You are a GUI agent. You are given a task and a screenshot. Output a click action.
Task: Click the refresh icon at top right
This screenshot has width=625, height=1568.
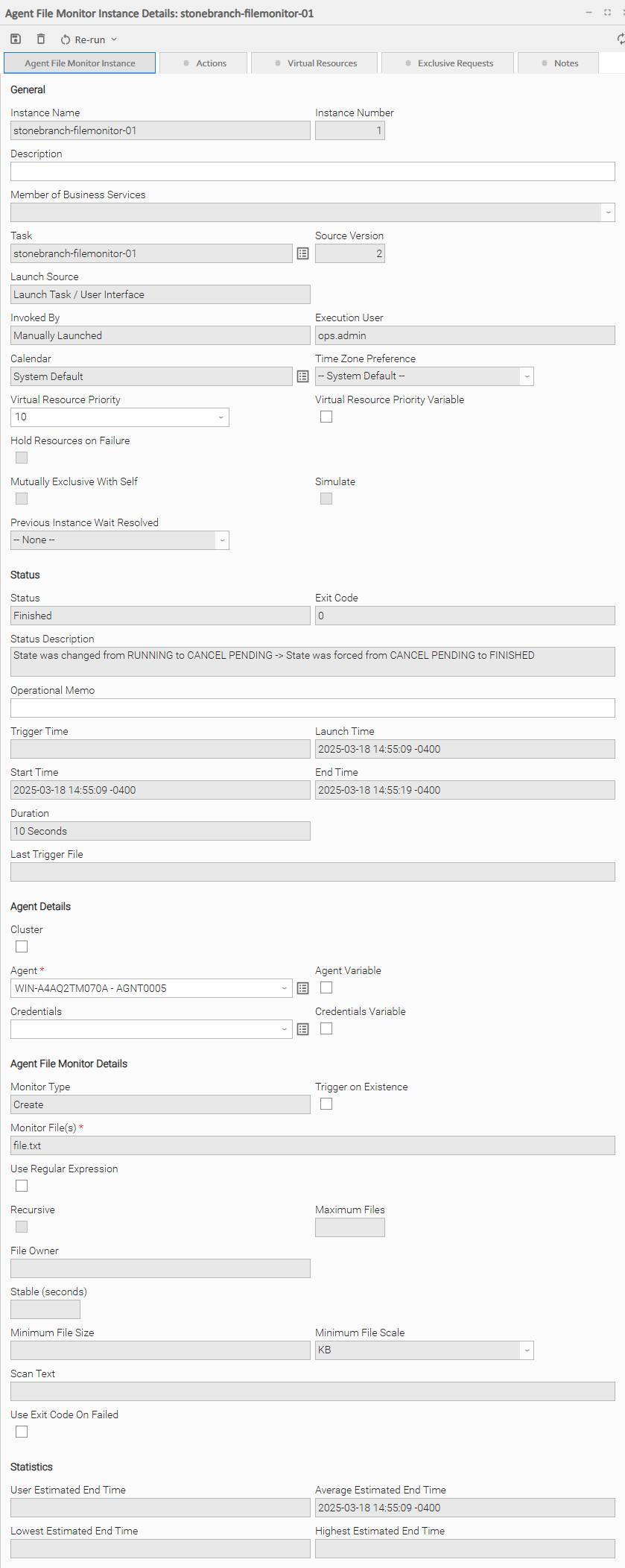point(621,39)
